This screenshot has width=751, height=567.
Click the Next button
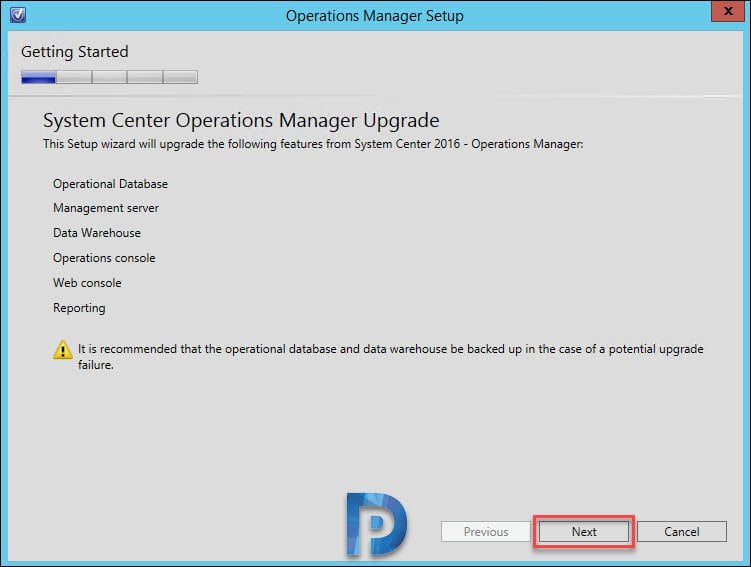584,532
